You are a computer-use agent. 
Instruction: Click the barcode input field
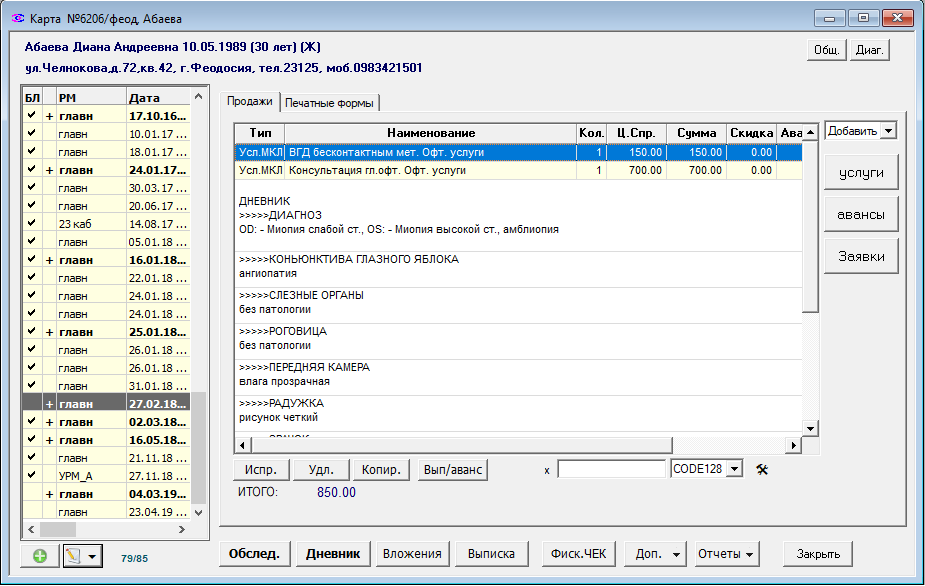[x=610, y=469]
